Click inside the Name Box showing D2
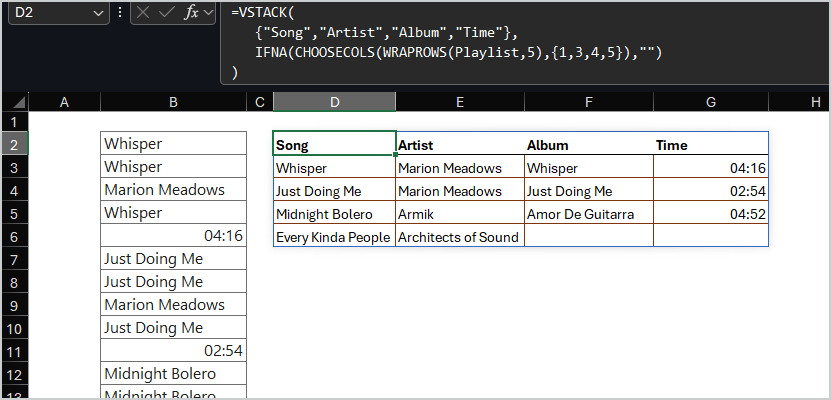The image size is (831, 400). (51, 13)
